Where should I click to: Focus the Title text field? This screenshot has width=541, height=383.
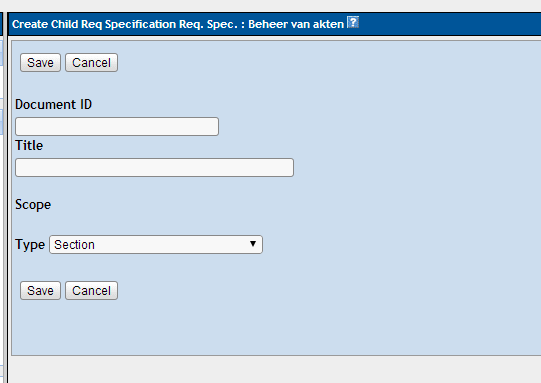tap(155, 167)
